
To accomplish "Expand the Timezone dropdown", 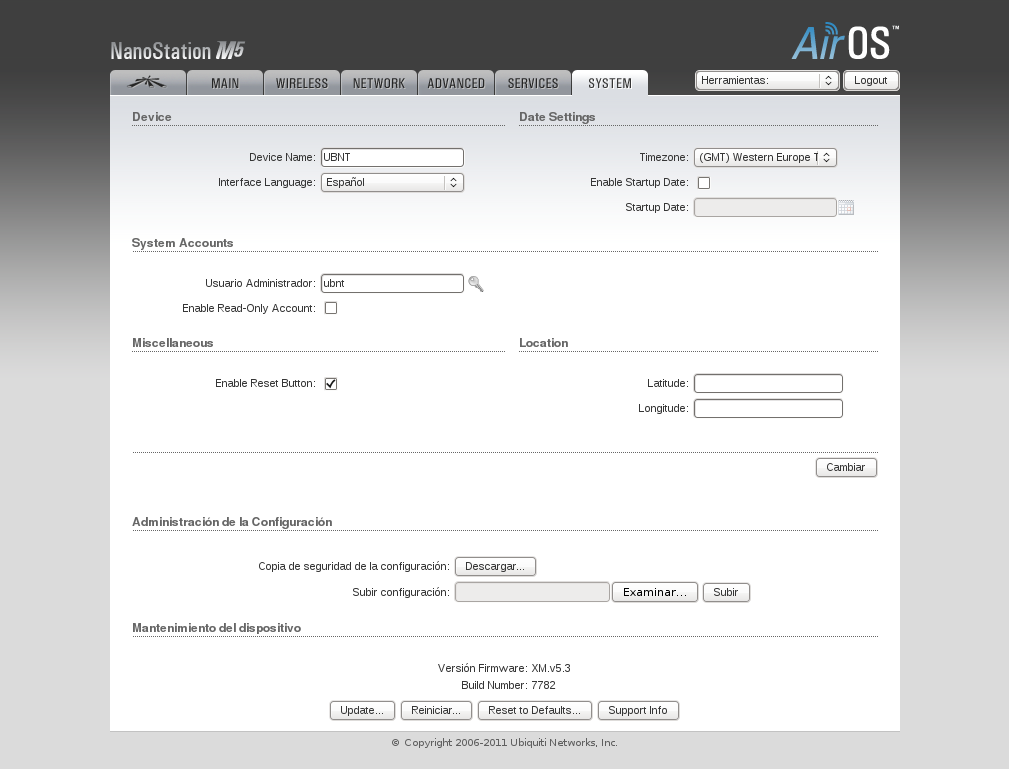I will (x=765, y=157).
